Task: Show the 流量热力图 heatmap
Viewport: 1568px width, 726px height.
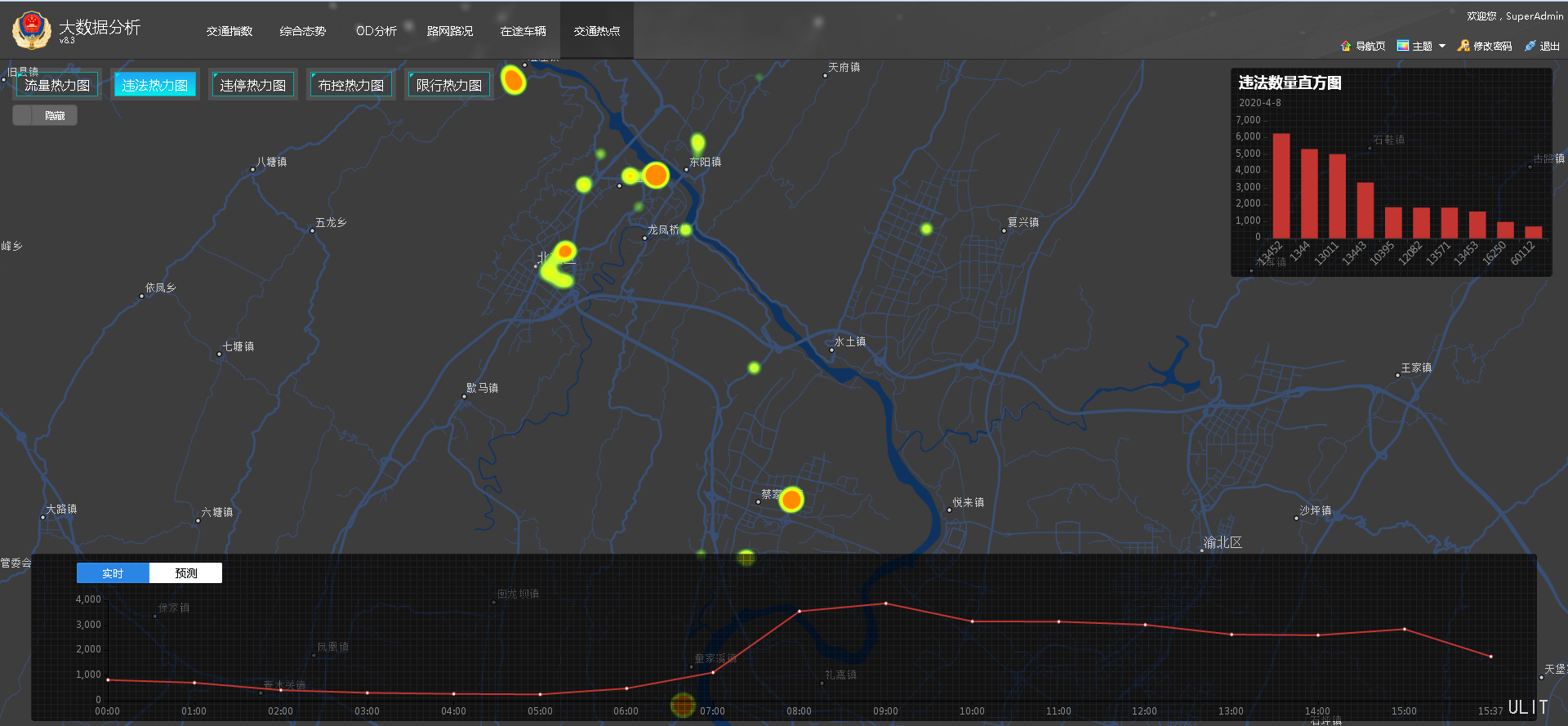Action: click(x=57, y=85)
